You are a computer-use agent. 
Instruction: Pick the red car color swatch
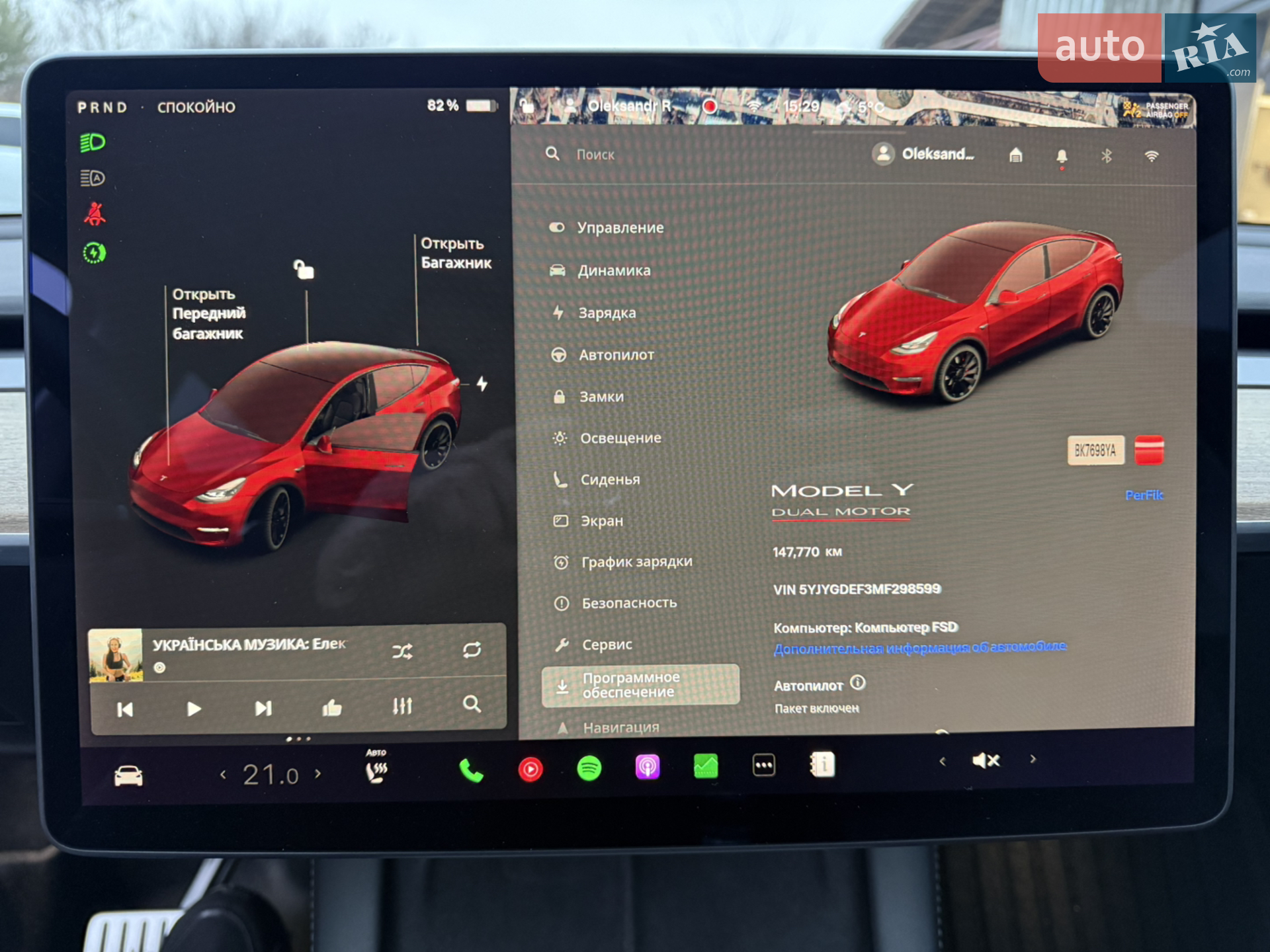(x=1149, y=450)
